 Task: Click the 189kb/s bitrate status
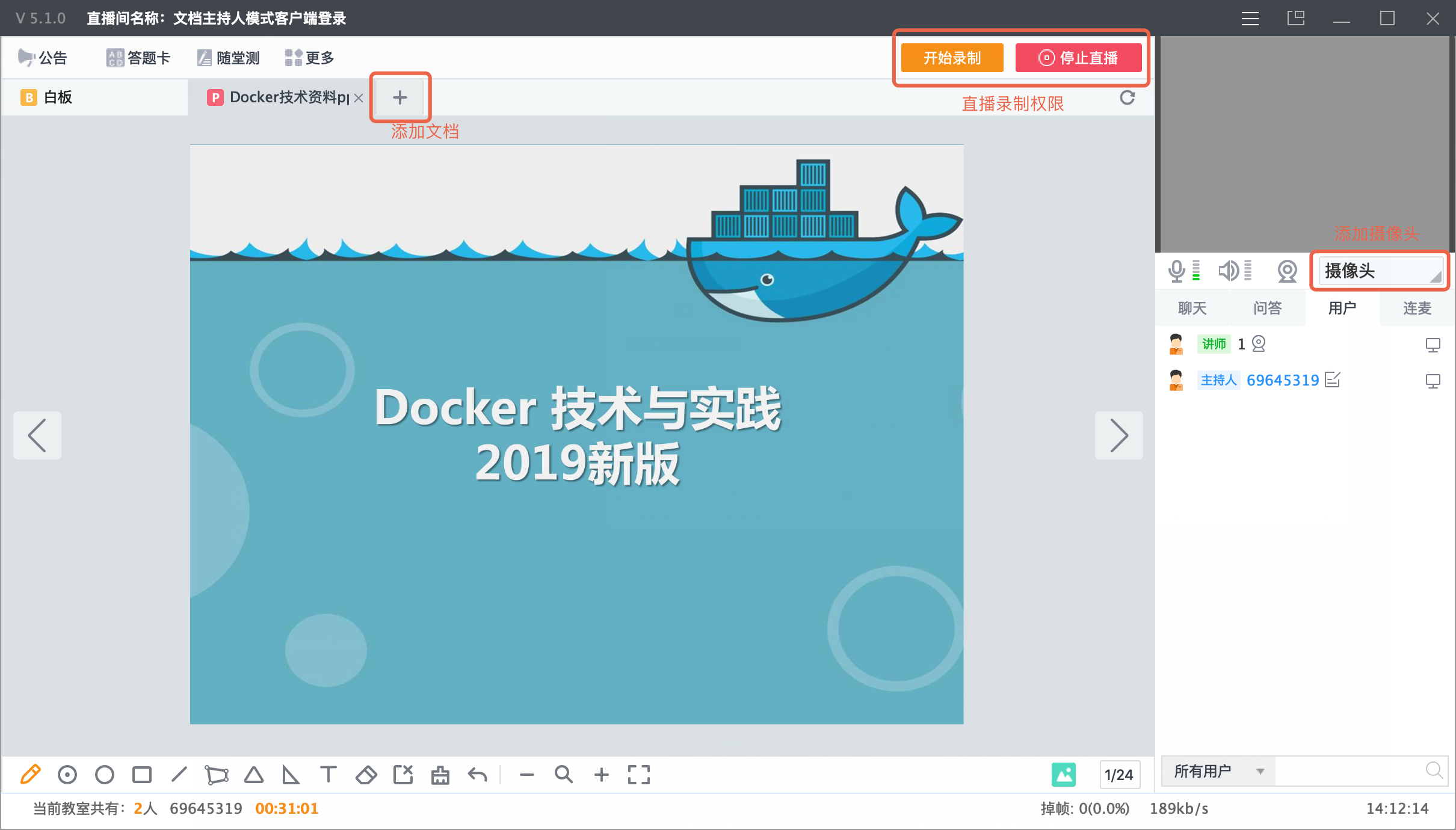pyautogui.click(x=1179, y=808)
